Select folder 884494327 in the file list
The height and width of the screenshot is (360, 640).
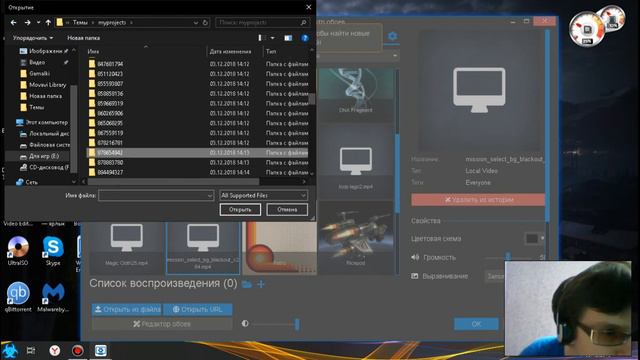point(110,172)
